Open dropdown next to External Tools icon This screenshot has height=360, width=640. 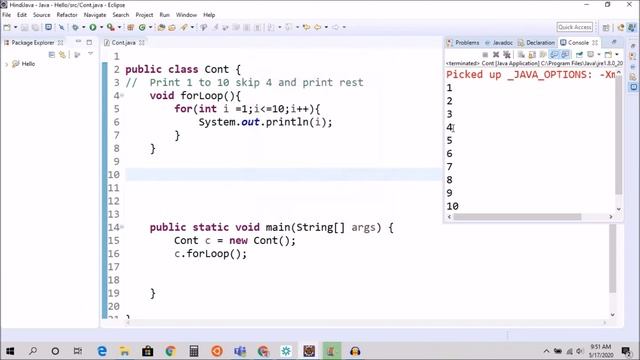(x=119, y=27)
